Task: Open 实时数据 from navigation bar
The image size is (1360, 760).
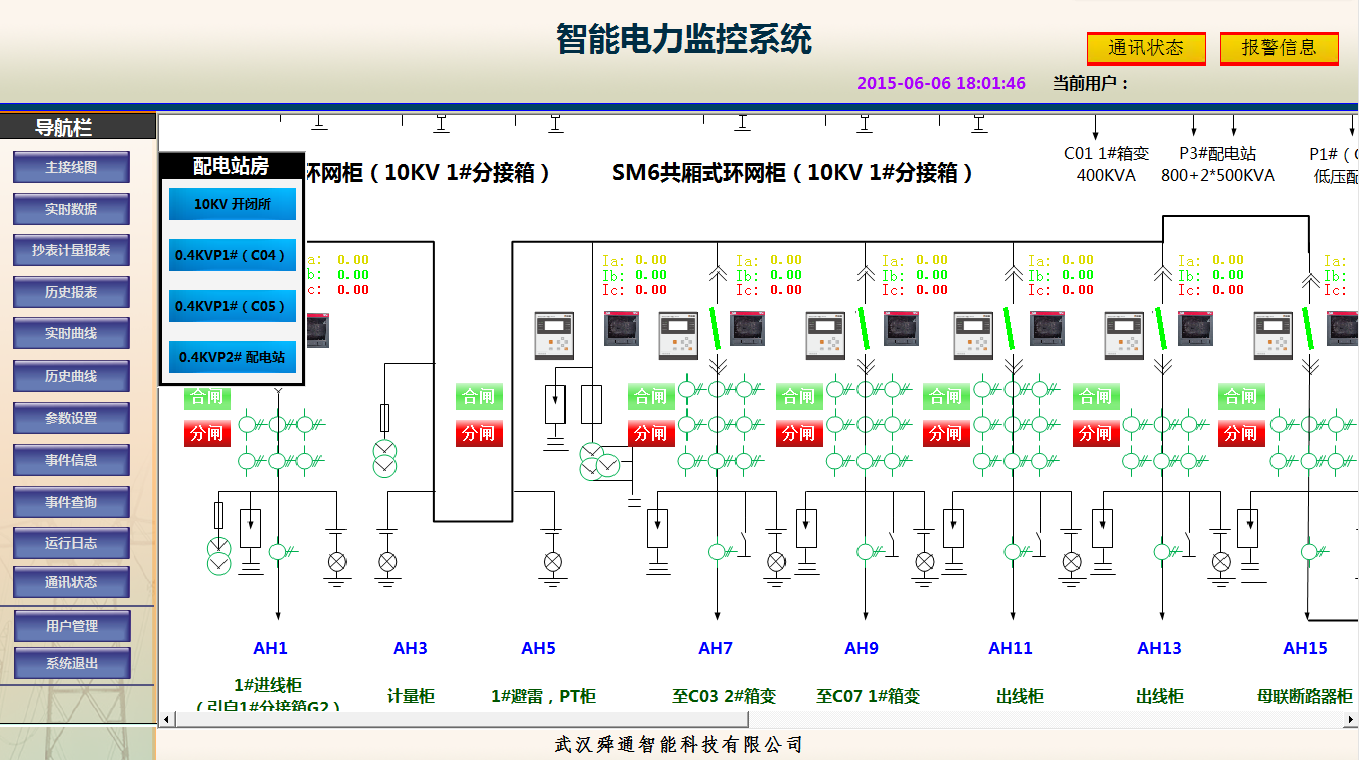Action: pyautogui.click(x=71, y=209)
